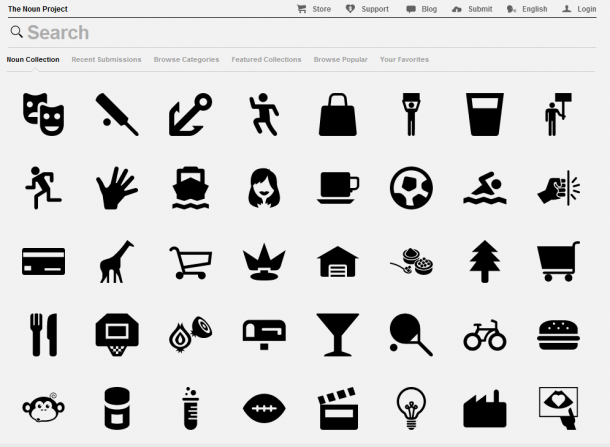Click the Login link
610x447 pixels.
579,9
